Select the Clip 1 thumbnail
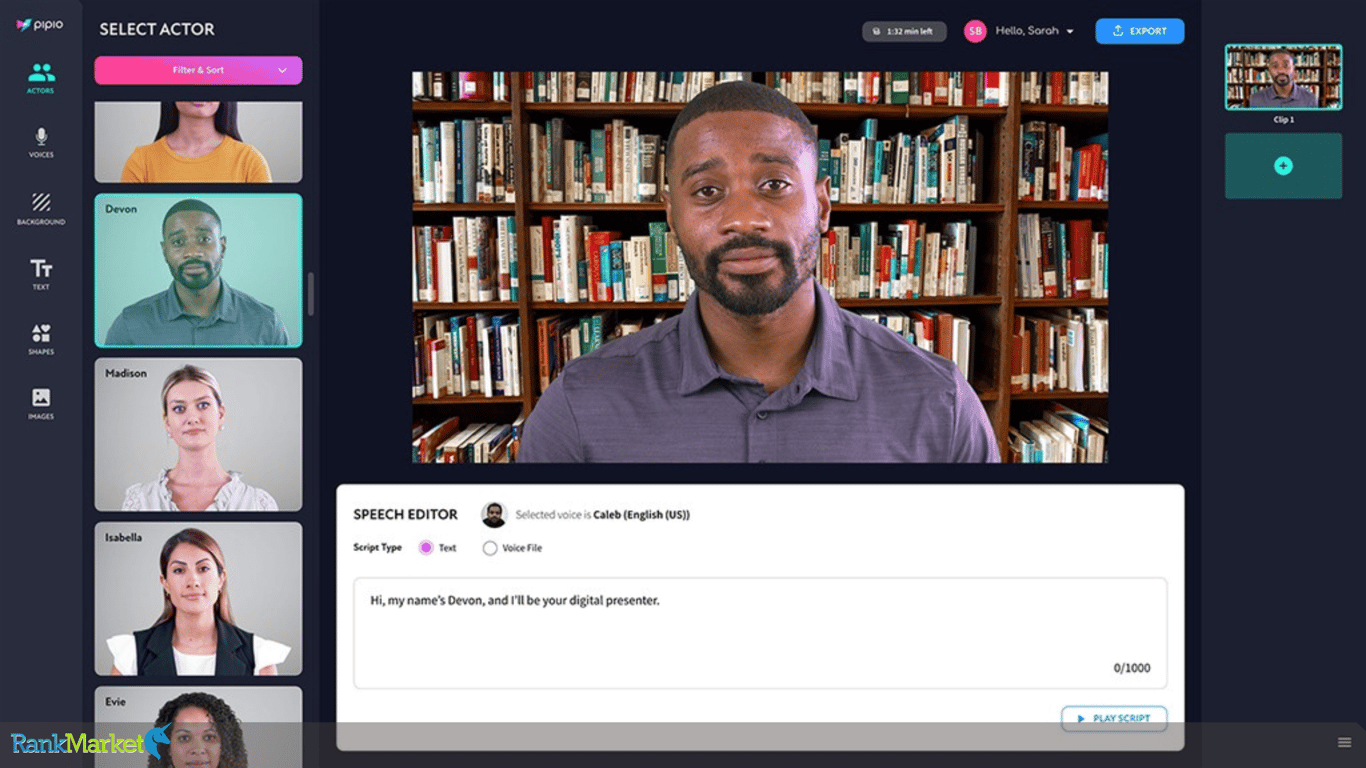 coord(1283,77)
